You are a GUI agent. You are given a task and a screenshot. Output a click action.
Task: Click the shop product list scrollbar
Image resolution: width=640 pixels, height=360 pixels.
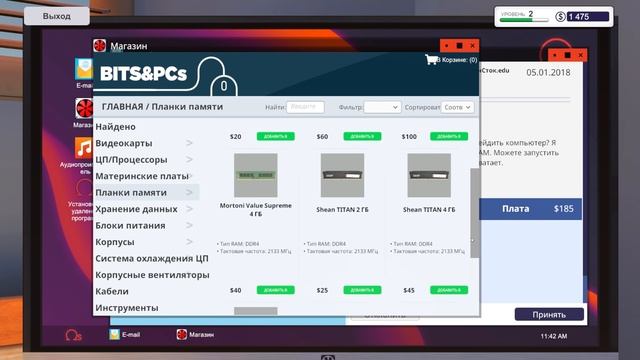(x=475, y=213)
